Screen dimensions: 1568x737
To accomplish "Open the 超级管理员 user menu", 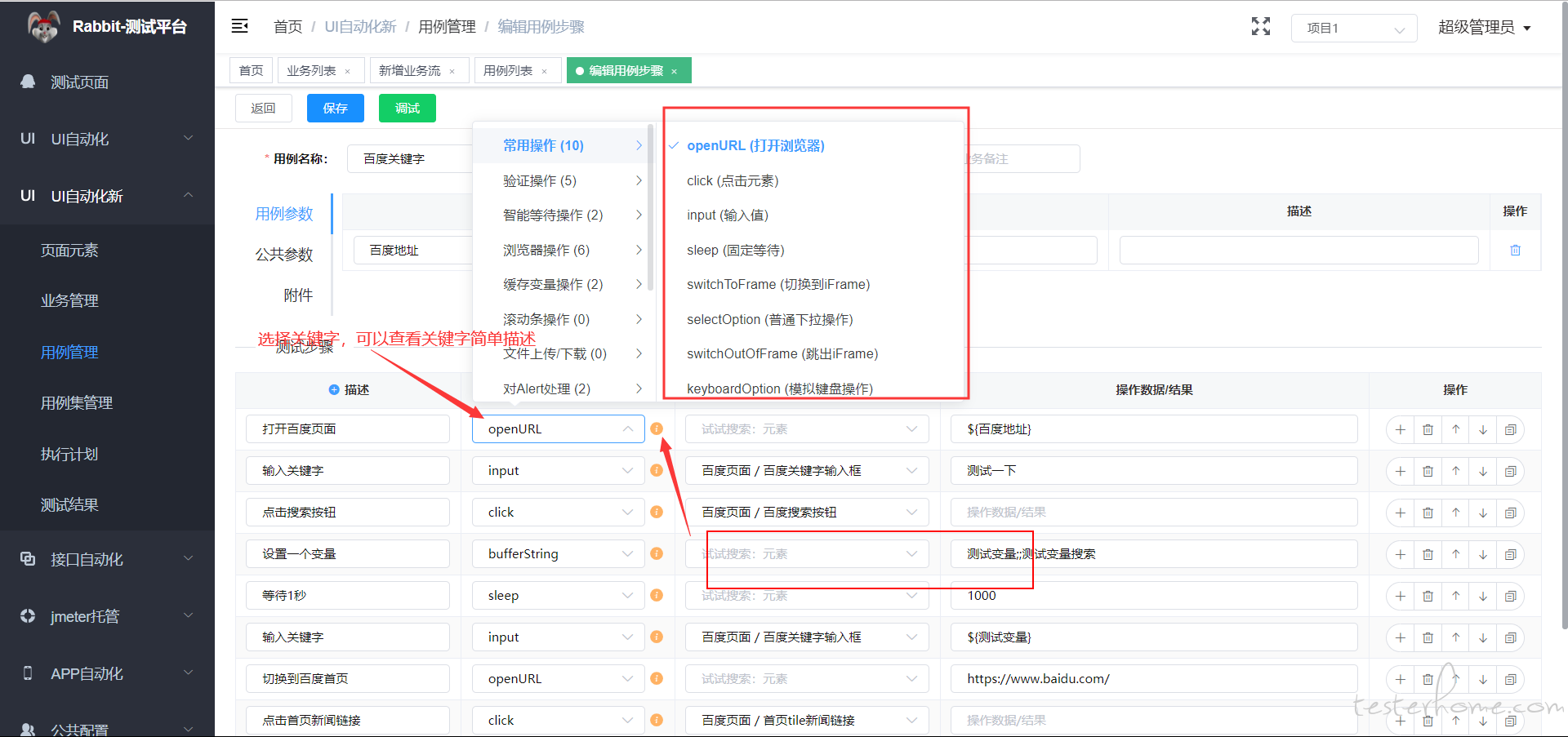I will (x=1484, y=27).
